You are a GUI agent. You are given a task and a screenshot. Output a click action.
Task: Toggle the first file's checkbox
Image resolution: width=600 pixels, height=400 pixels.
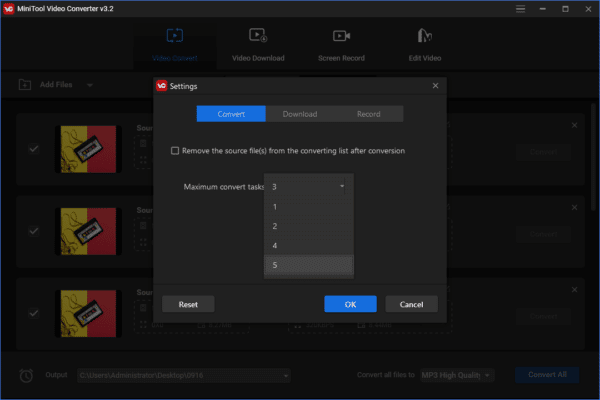tap(34, 149)
